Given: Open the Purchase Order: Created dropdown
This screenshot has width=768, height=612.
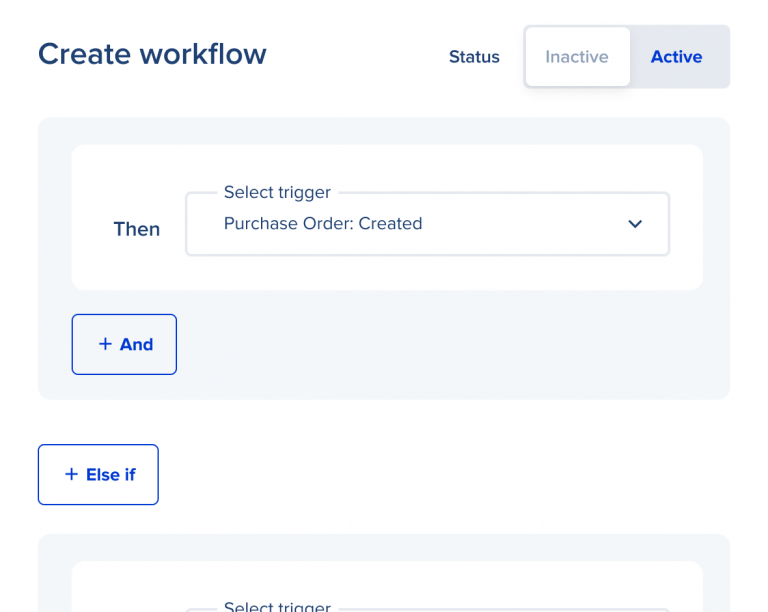Looking at the screenshot, I should pyautogui.click(x=427, y=224).
